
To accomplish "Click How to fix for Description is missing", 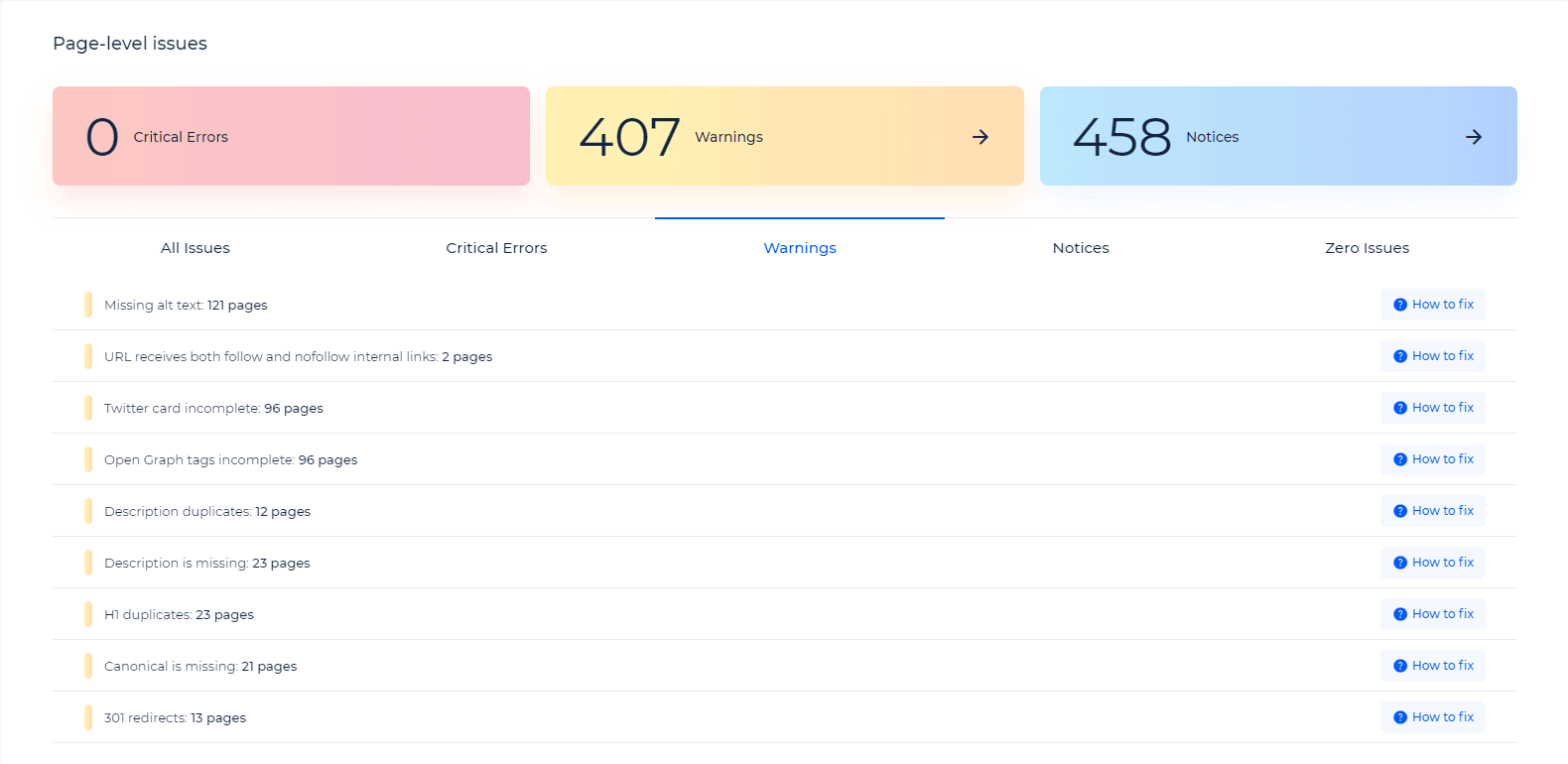I will point(1432,563).
